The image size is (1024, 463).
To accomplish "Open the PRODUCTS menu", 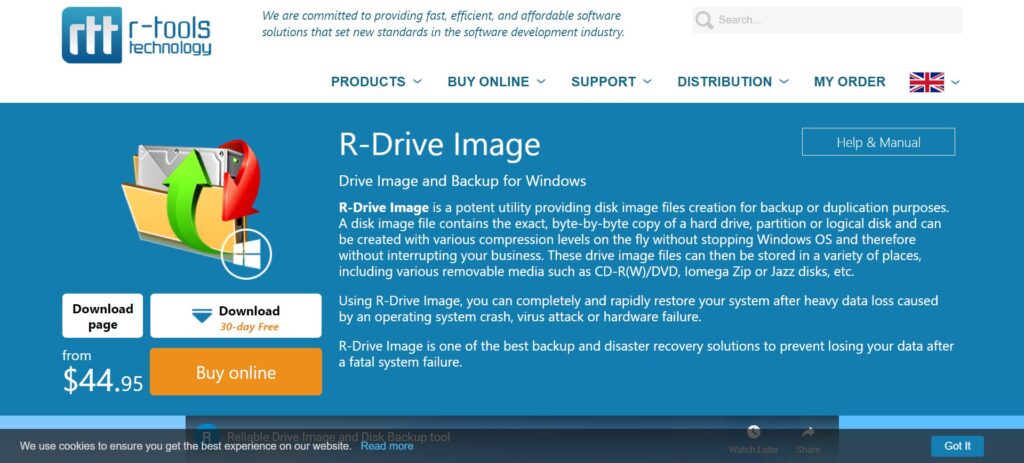I will 368,82.
